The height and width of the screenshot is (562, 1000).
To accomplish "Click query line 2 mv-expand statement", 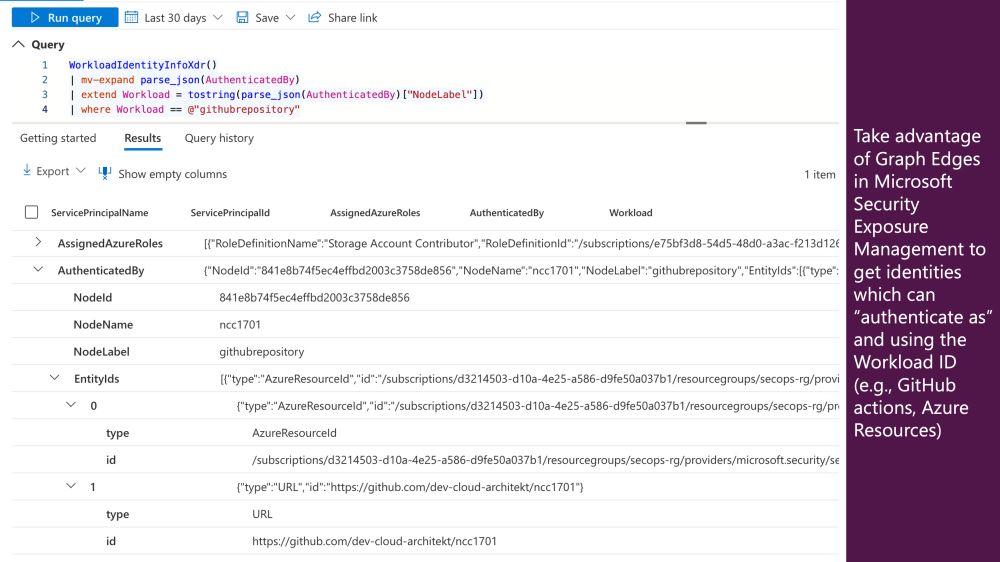I will pyautogui.click(x=184, y=80).
